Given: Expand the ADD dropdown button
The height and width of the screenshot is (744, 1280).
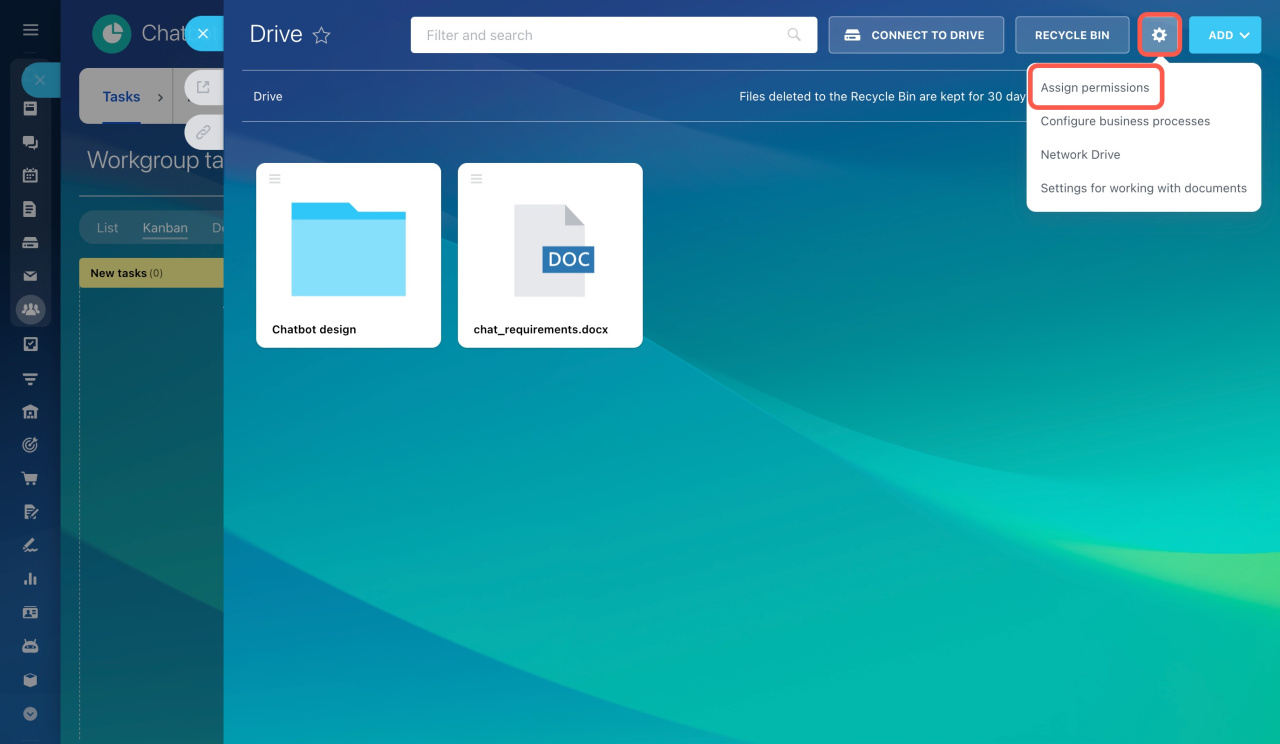Looking at the screenshot, I should tap(1225, 35).
